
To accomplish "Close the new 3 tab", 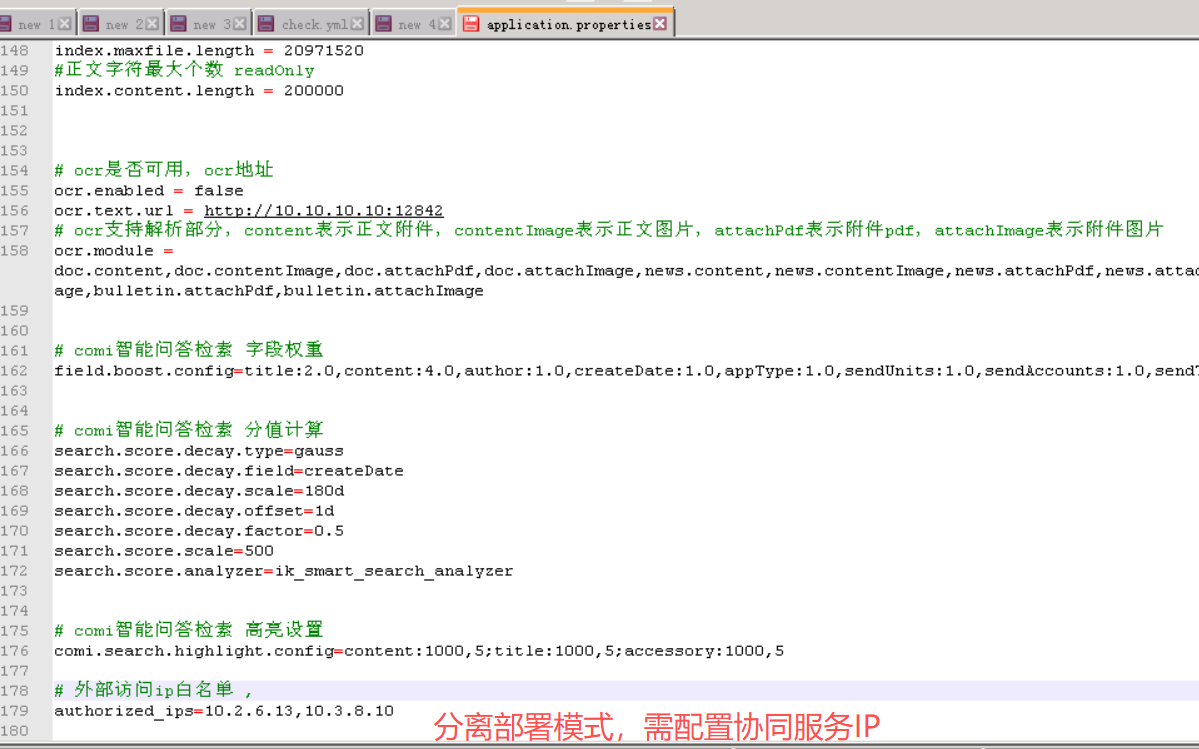I will tap(239, 24).
